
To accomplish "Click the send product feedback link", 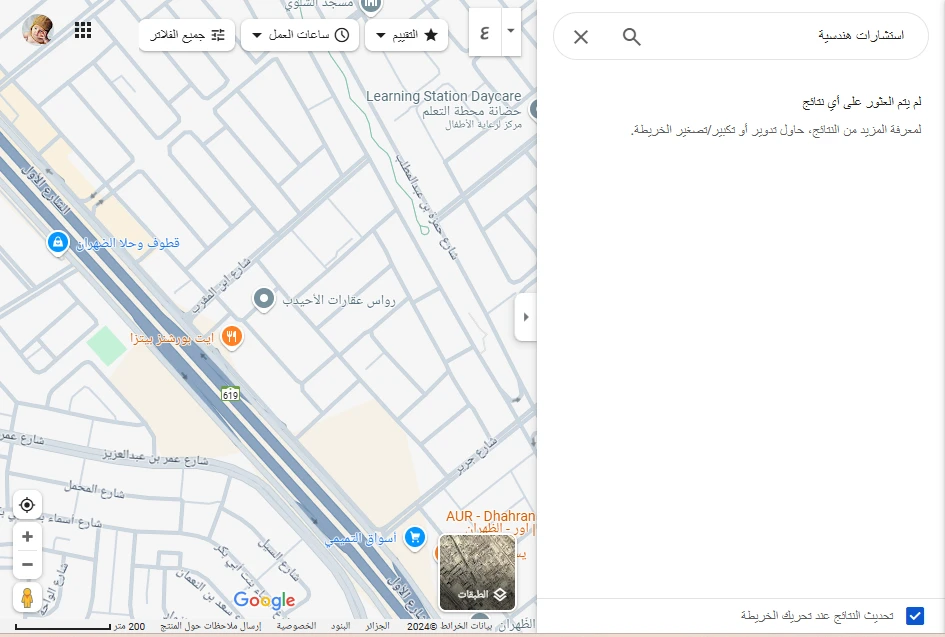I will (x=211, y=626).
